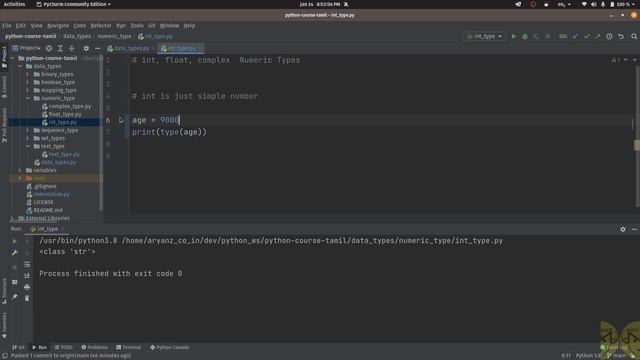Viewport: 640px width, 360px height.
Task: Expand the mapping_type folder
Action: coord(28,90)
